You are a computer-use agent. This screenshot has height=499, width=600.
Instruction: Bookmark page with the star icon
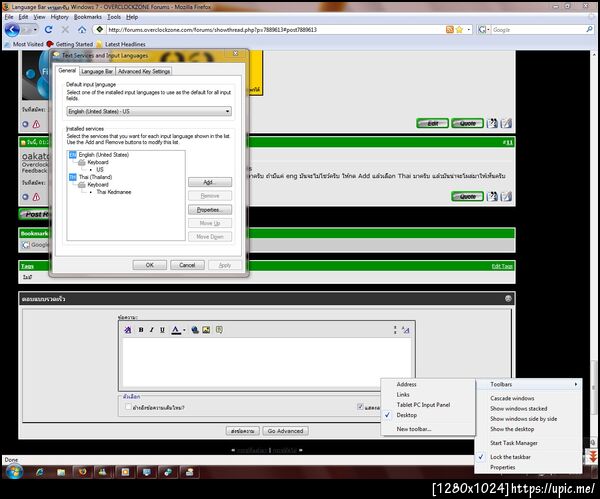(459, 29)
